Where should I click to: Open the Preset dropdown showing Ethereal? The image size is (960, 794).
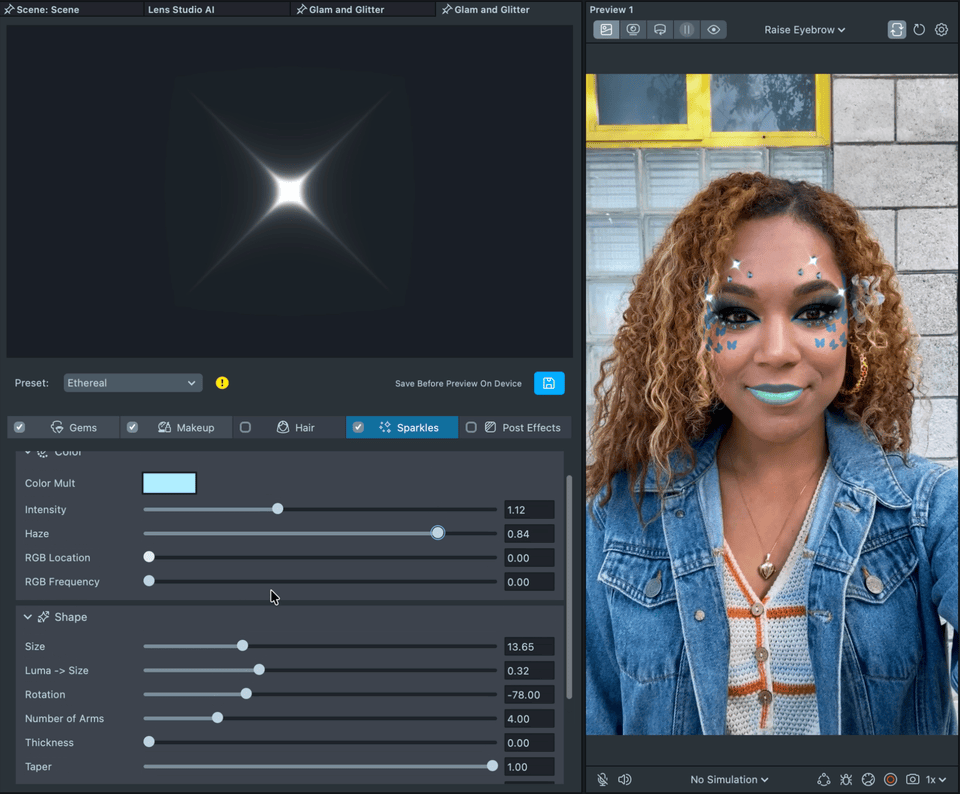132,383
